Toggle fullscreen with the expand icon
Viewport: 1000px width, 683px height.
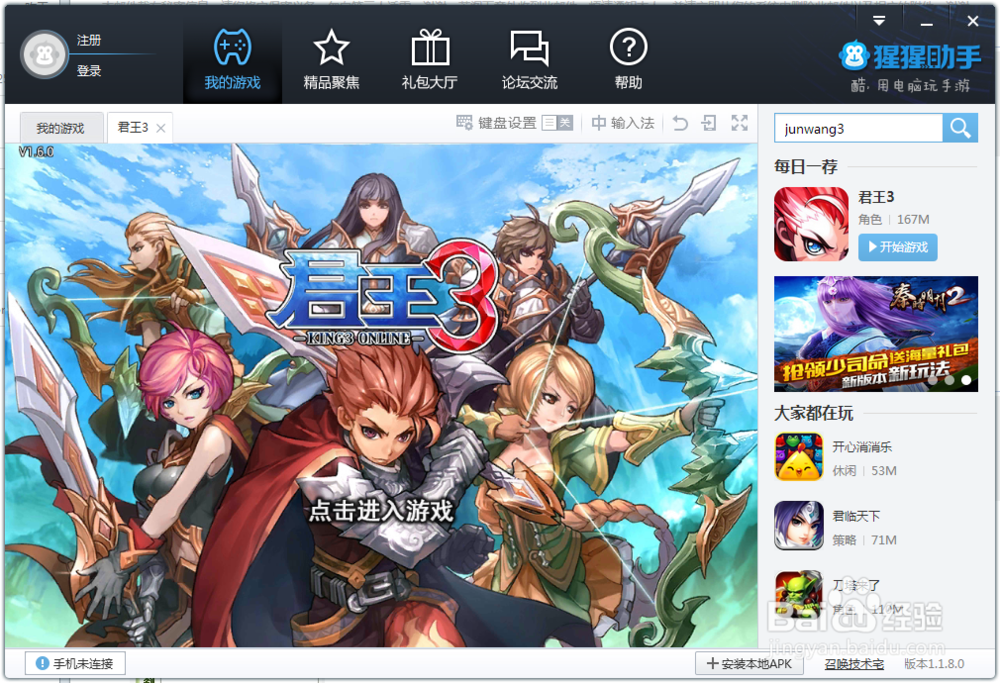point(739,122)
